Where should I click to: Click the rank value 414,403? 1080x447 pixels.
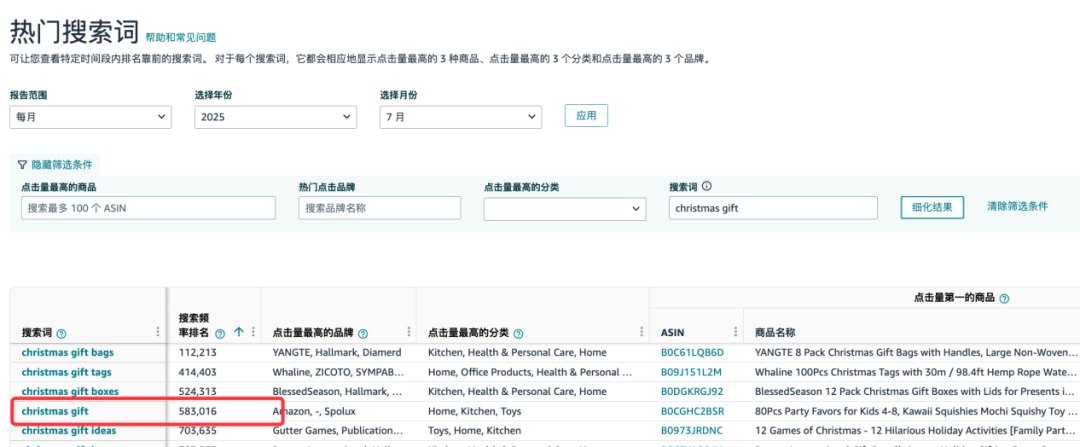pos(198,372)
